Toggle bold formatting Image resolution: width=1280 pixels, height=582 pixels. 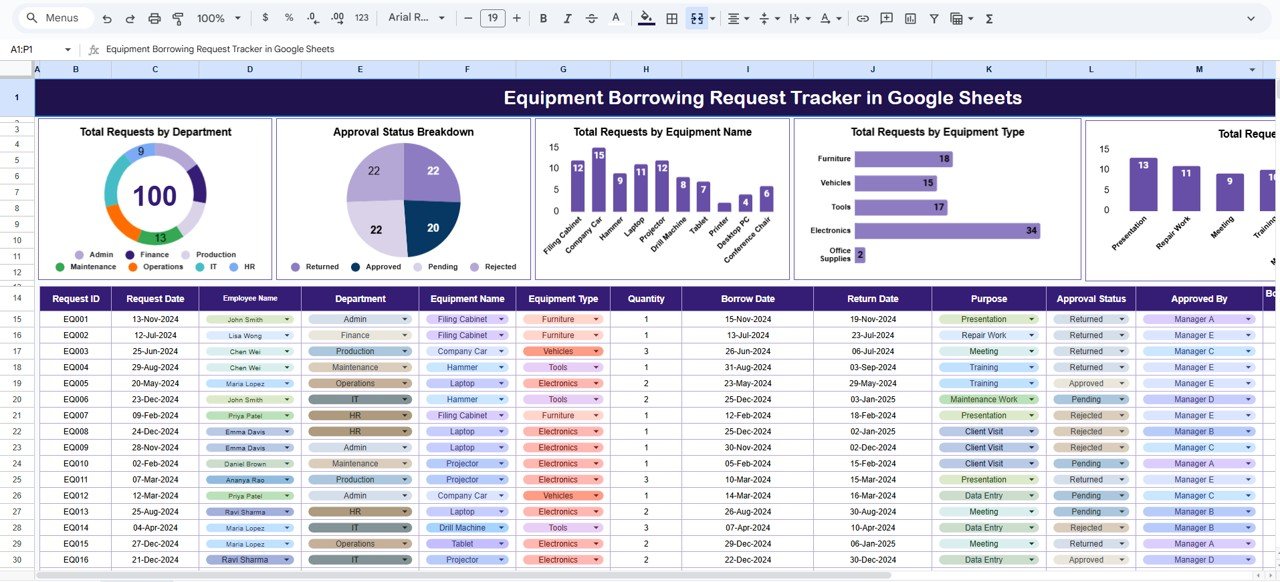tap(543, 18)
